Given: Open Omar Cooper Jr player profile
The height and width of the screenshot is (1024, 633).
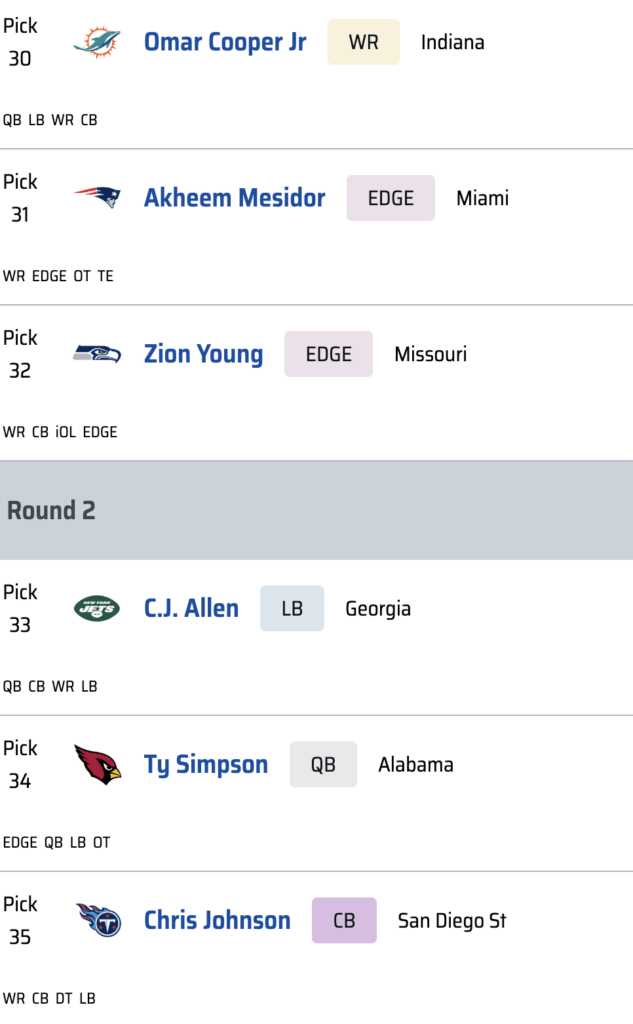Looking at the screenshot, I should pos(225,42).
